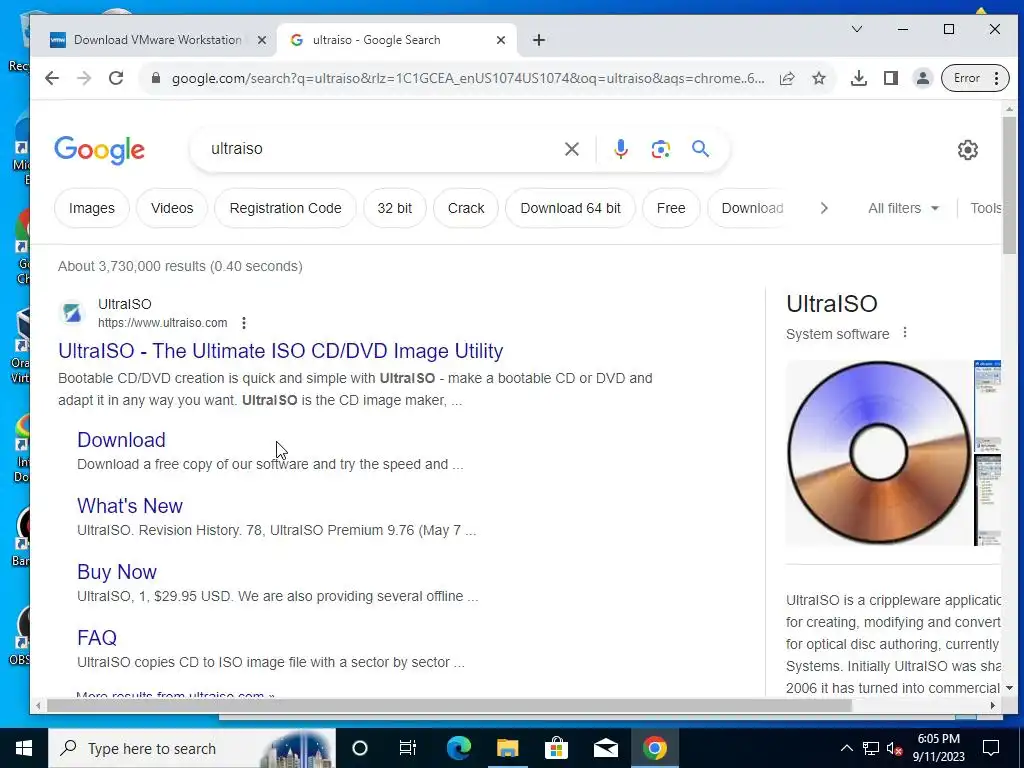The width and height of the screenshot is (1024, 768).
Task: Expand the All filters dropdown
Action: click(903, 208)
